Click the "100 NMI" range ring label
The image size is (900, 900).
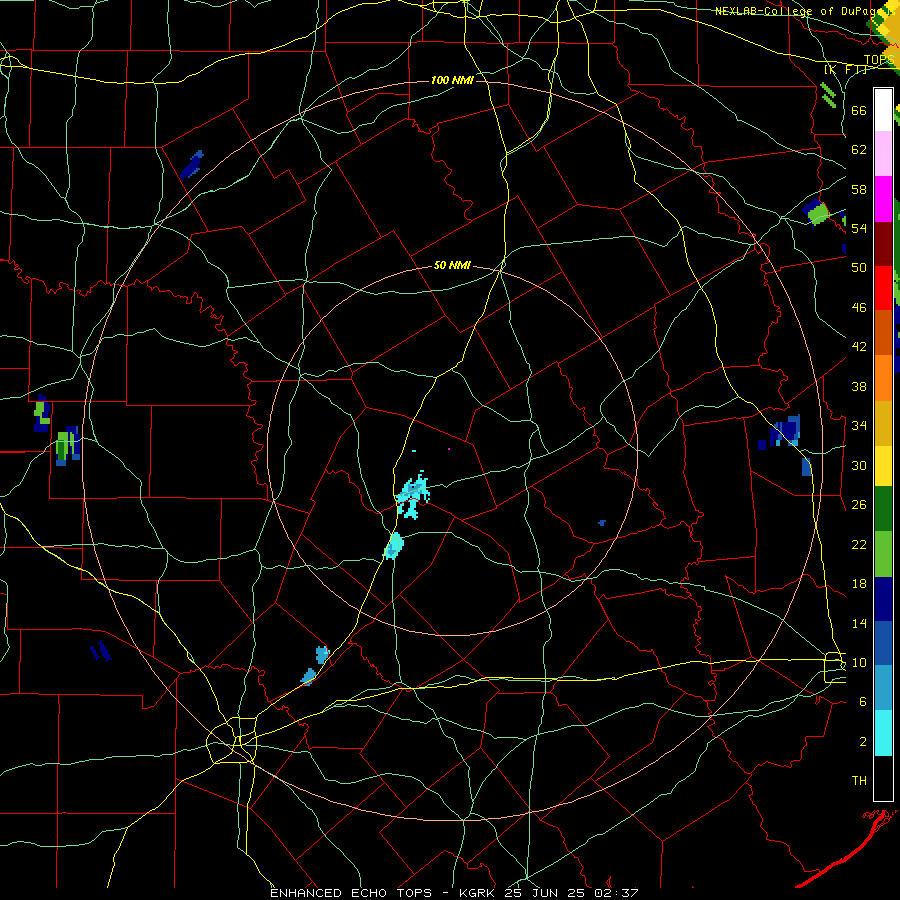(452, 80)
